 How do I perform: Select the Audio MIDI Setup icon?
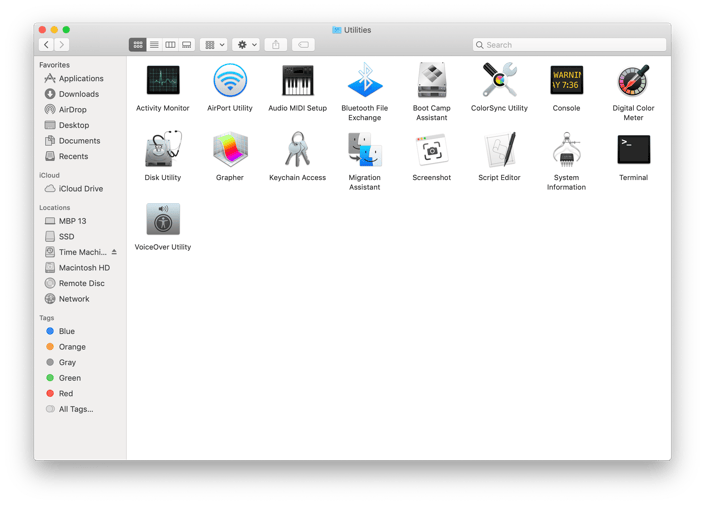(x=297, y=80)
